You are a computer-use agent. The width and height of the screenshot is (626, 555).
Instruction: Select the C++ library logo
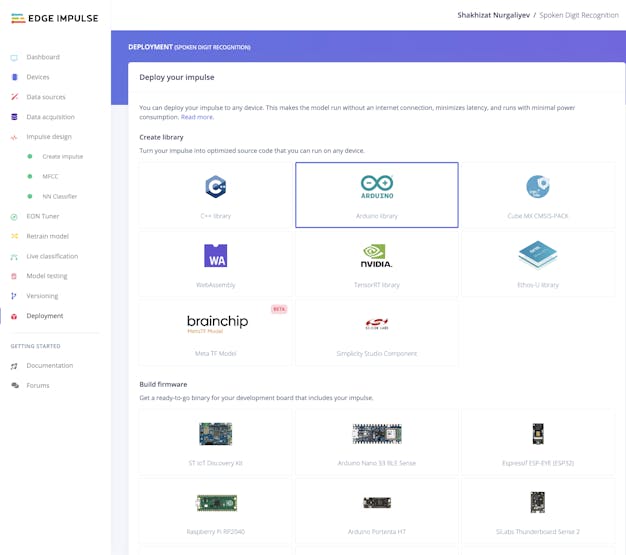click(216, 186)
